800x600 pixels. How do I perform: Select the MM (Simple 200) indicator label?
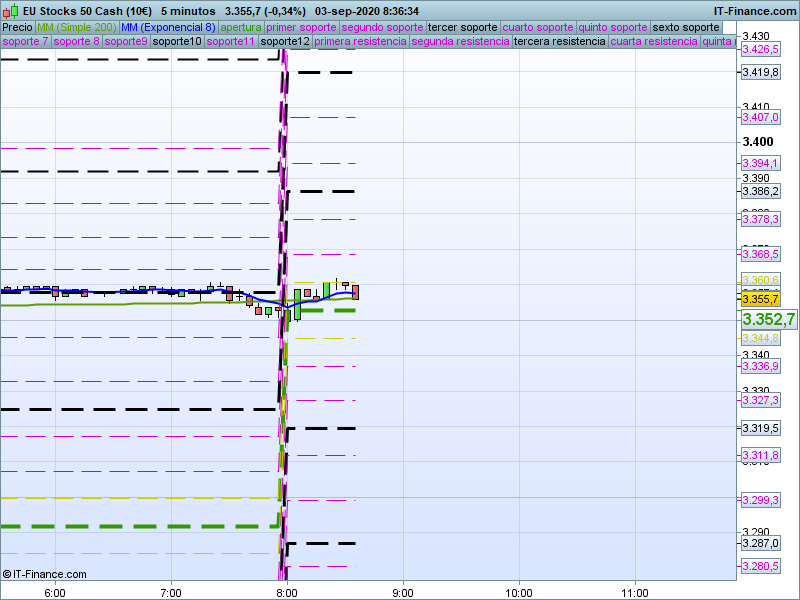click(77, 28)
